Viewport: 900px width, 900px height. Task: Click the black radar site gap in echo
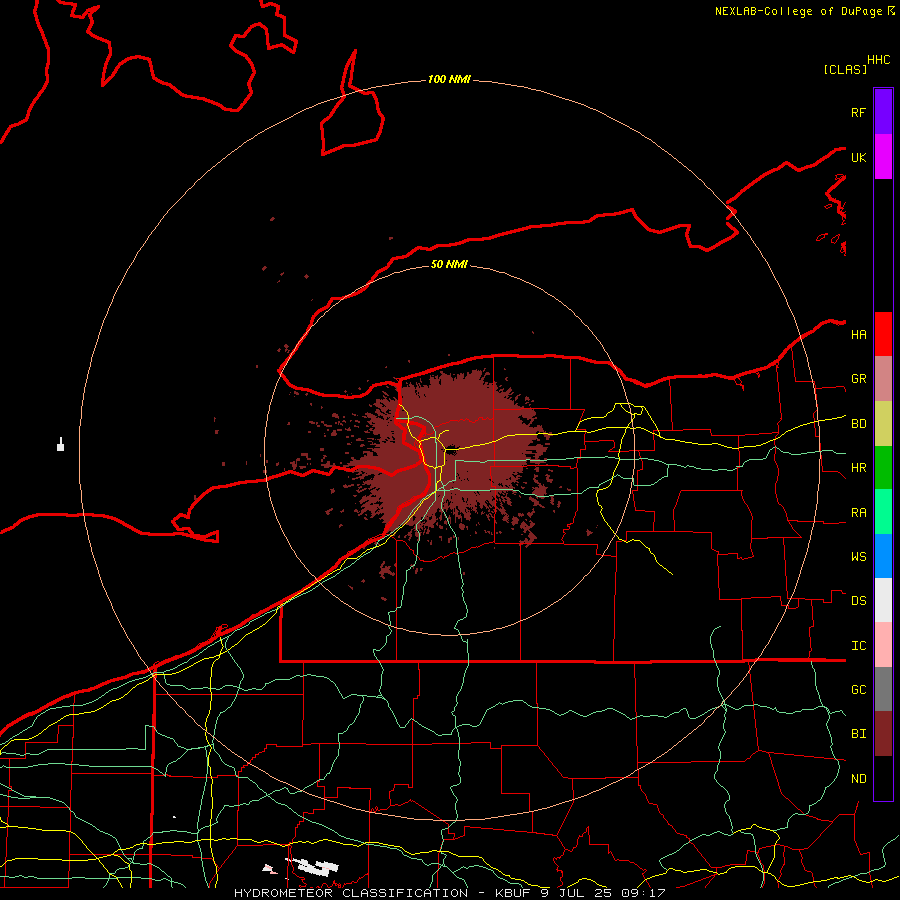pos(452,451)
